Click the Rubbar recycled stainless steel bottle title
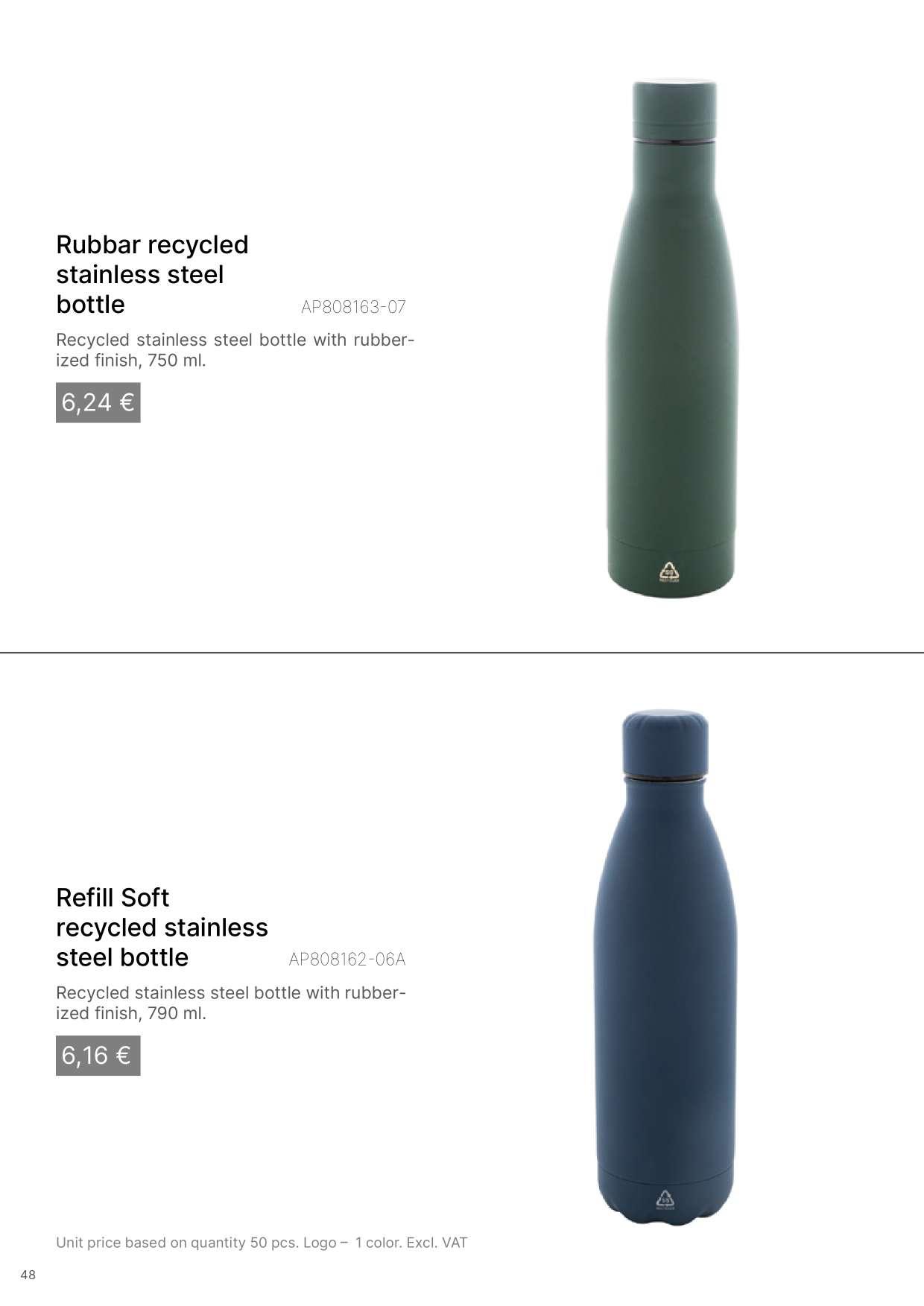The image size is (924, 1306). click(x=152, y=274)
